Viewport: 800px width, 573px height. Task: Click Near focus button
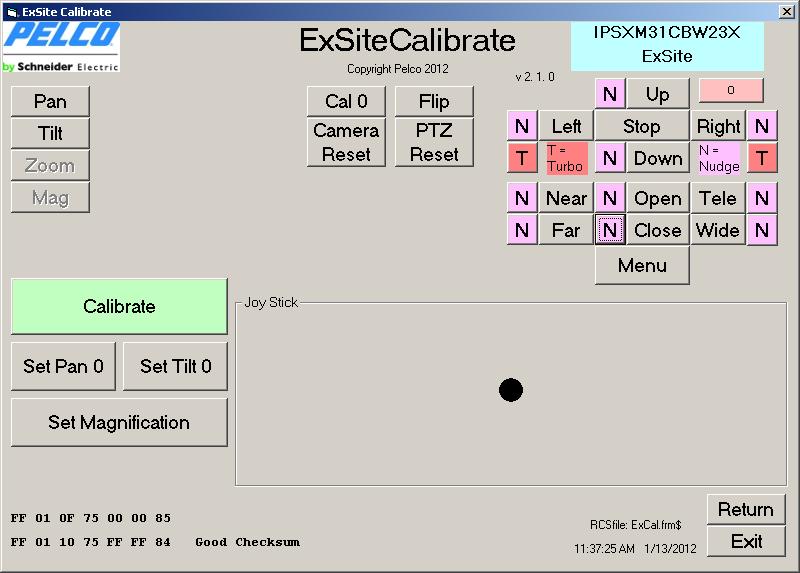(566, 197)
